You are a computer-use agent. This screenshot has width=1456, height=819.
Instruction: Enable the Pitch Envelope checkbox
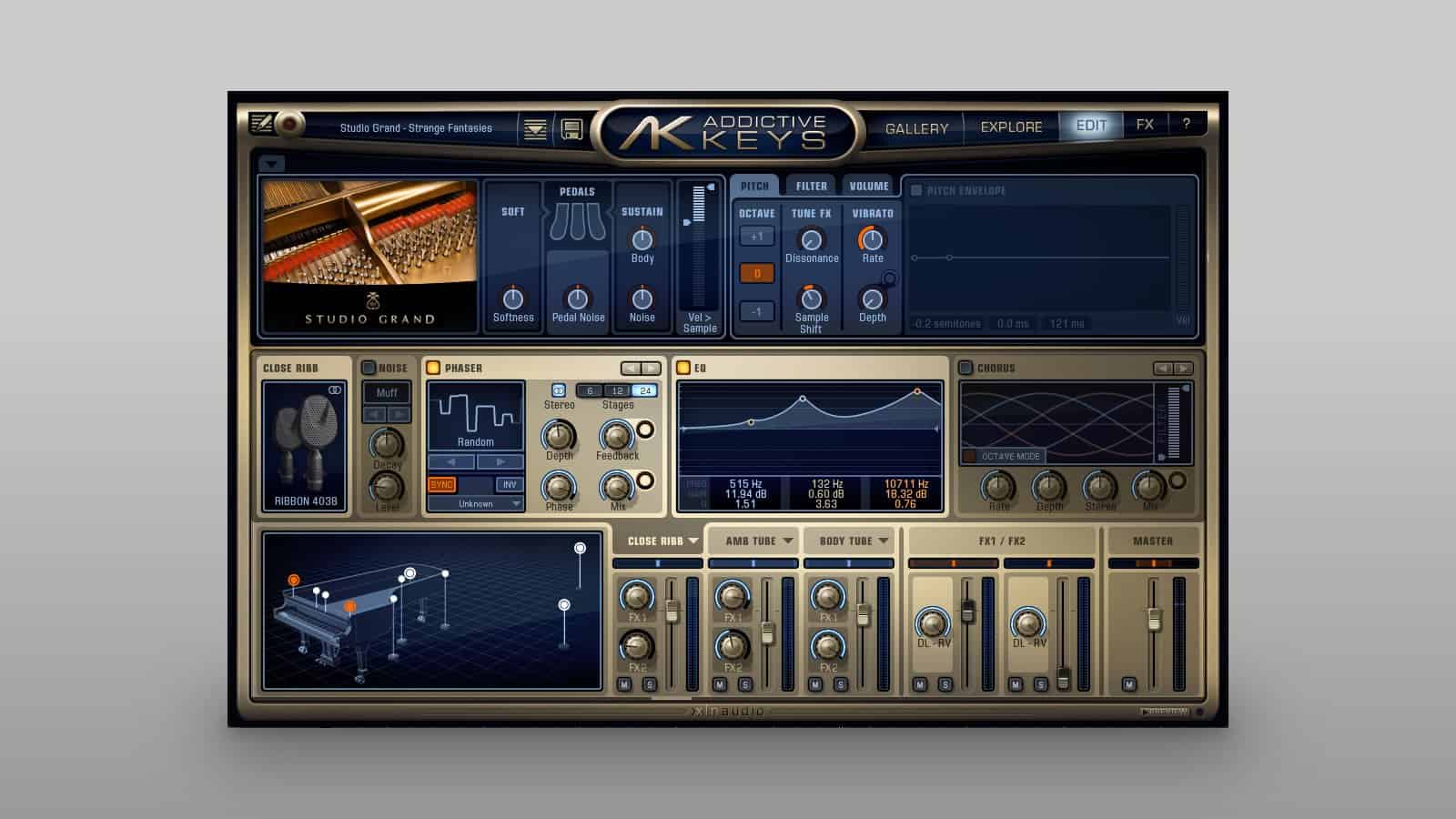[916, 190]
